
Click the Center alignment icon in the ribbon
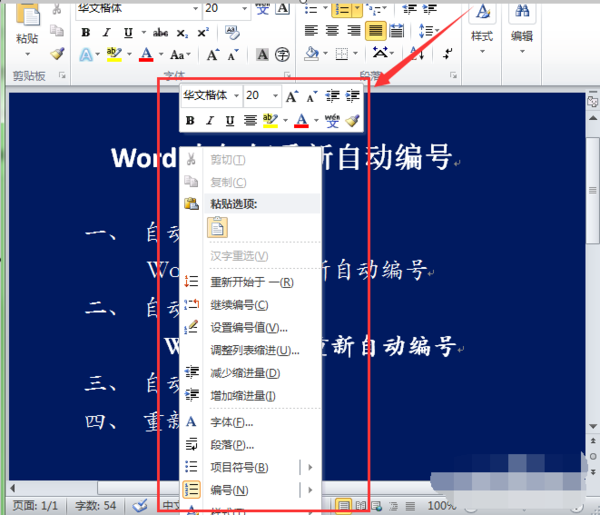(332, 30)
